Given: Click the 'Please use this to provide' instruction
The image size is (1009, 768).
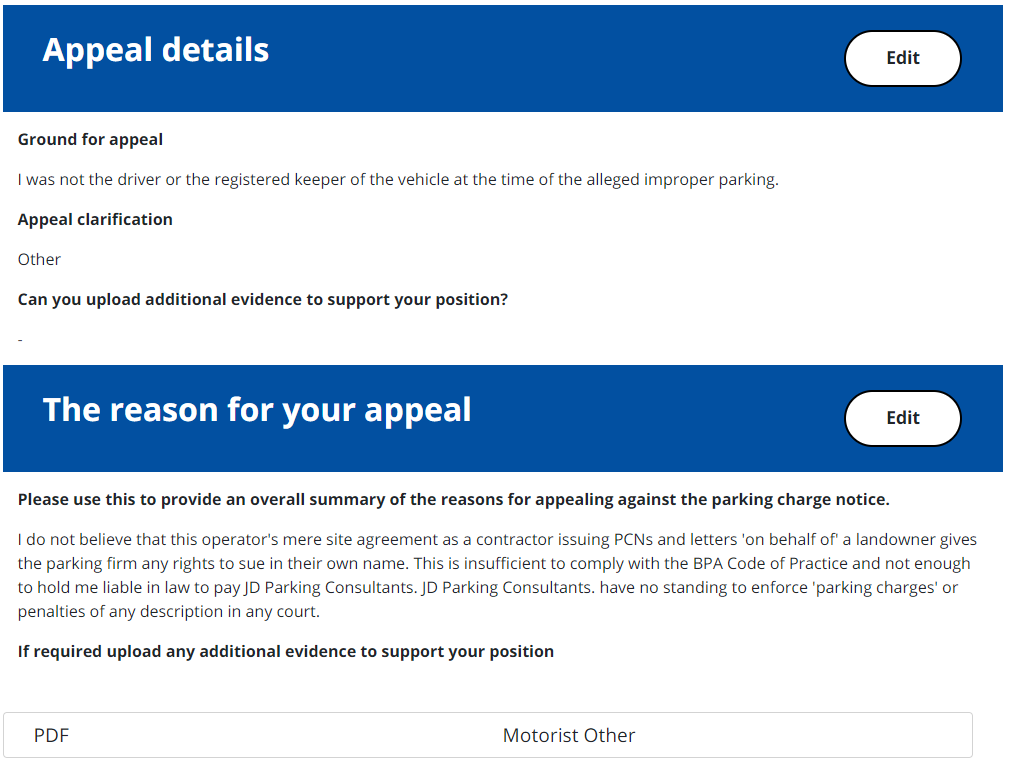Looking at the screenshot, I should tap(453, 500).
